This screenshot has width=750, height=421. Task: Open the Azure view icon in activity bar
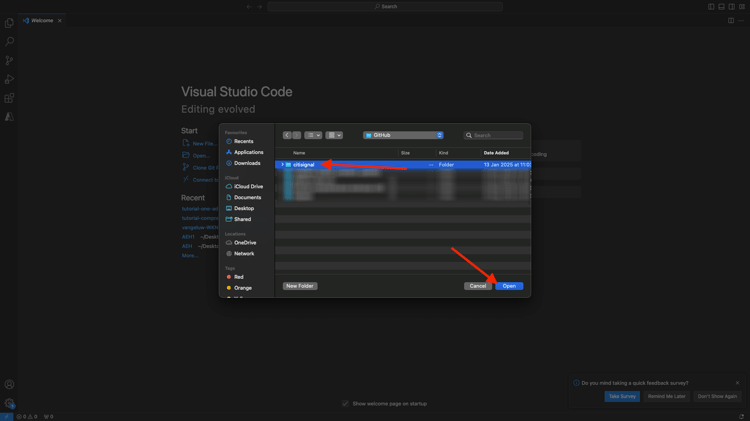9,117
